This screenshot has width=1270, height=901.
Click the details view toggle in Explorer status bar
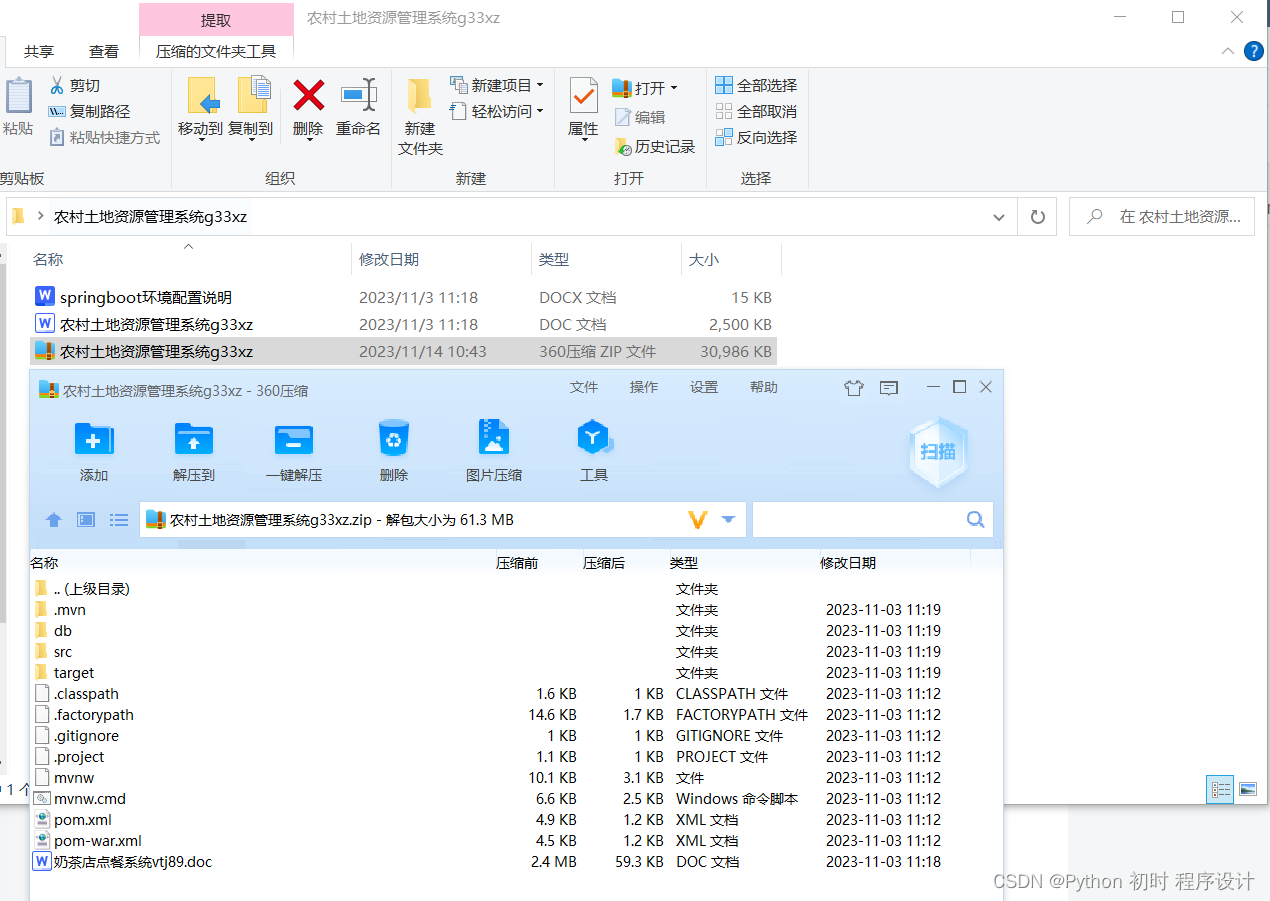1221,789
